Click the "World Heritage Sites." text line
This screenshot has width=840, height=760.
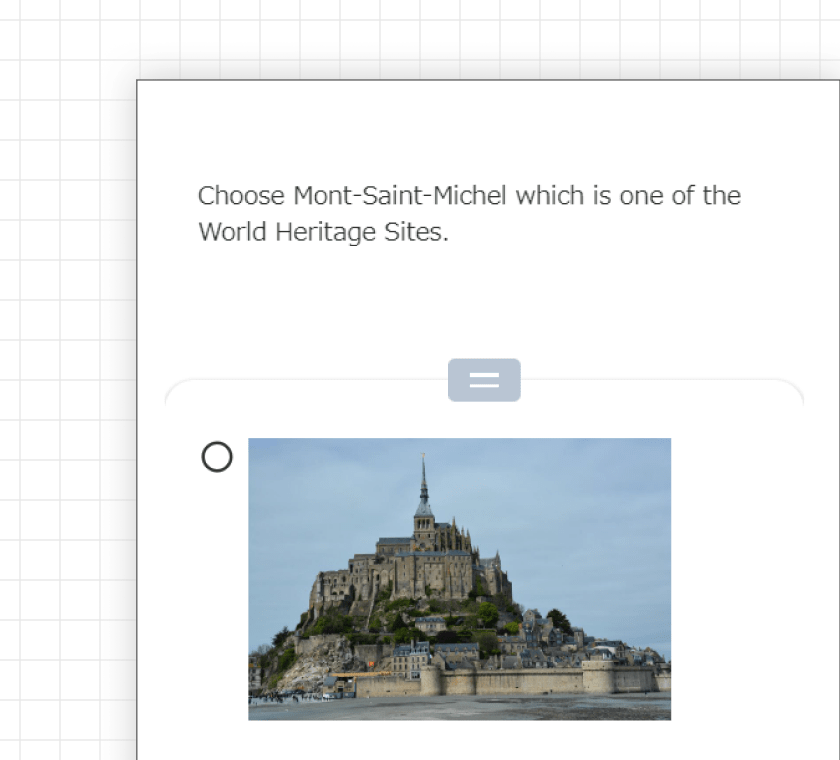[x=323, y=232]
